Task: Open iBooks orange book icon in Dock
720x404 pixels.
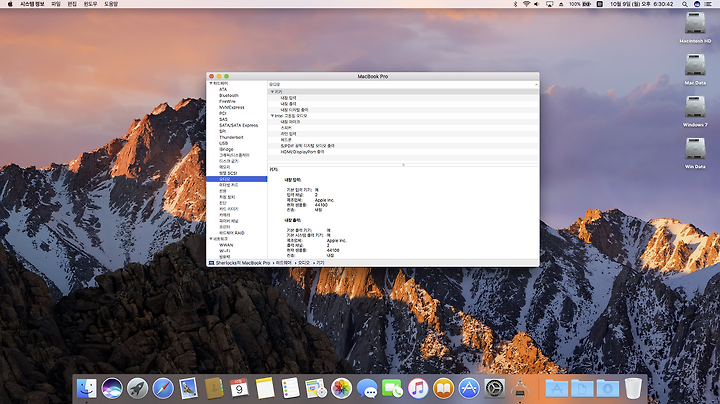Action: point(443,388)
